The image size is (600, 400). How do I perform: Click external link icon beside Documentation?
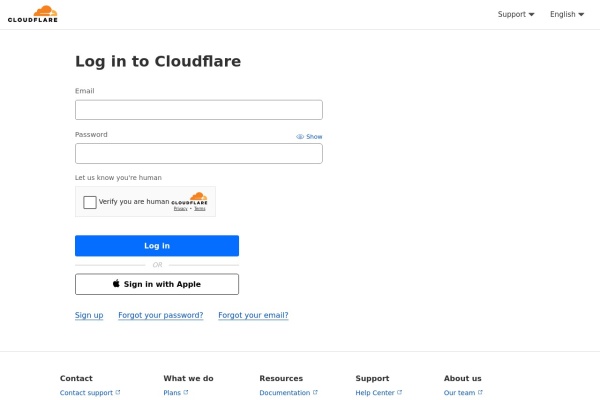click(316, 393)
